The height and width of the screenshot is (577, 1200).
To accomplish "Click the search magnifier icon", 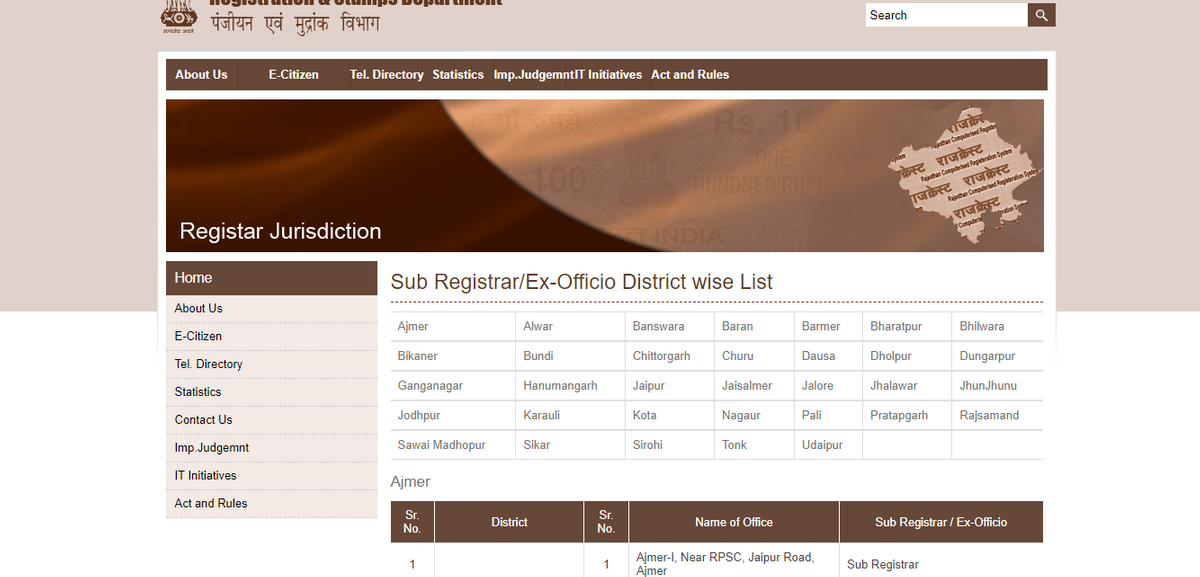I will 1040,14.
